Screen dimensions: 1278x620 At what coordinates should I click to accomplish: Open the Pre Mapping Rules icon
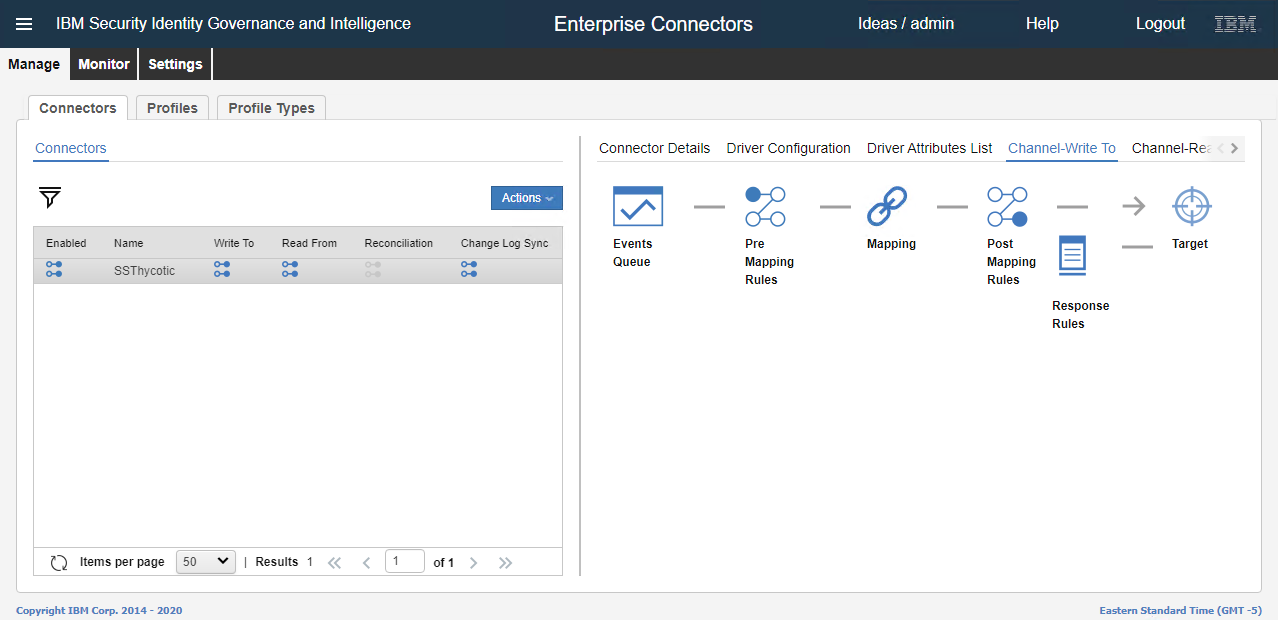765,206
